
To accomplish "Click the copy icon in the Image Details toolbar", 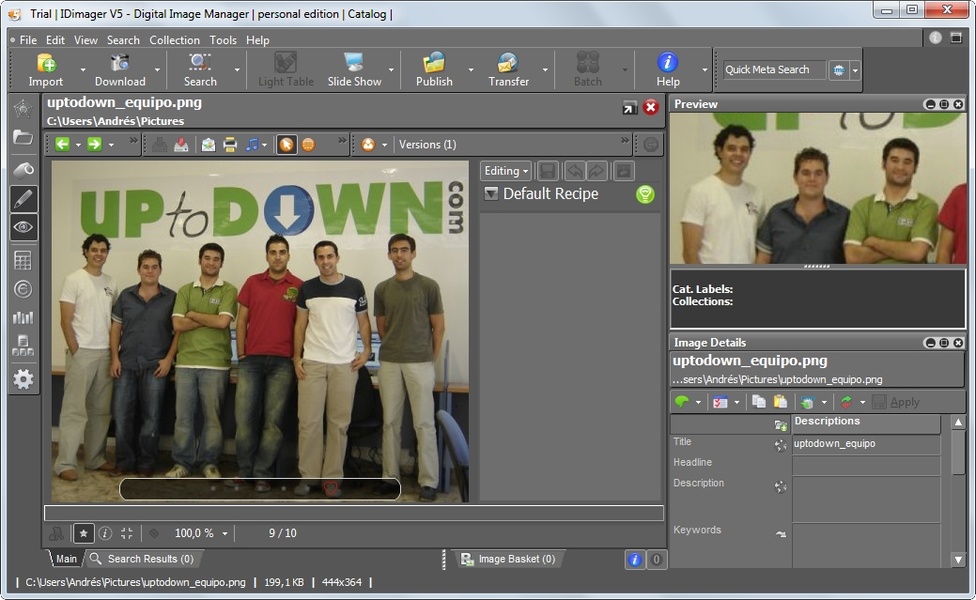I will [x=758, y=402].
